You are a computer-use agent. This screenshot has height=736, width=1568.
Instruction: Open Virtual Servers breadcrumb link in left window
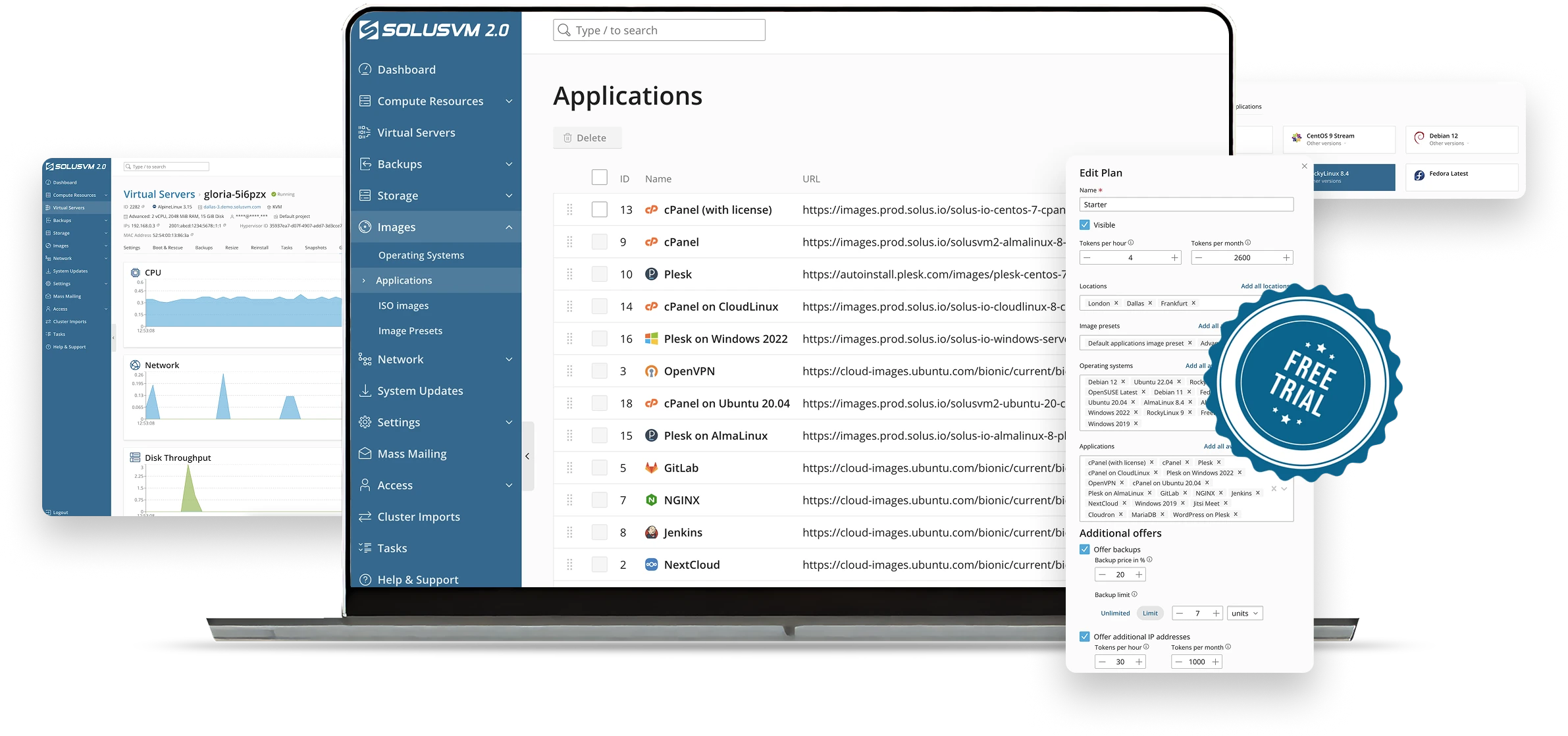coord(159,194)
